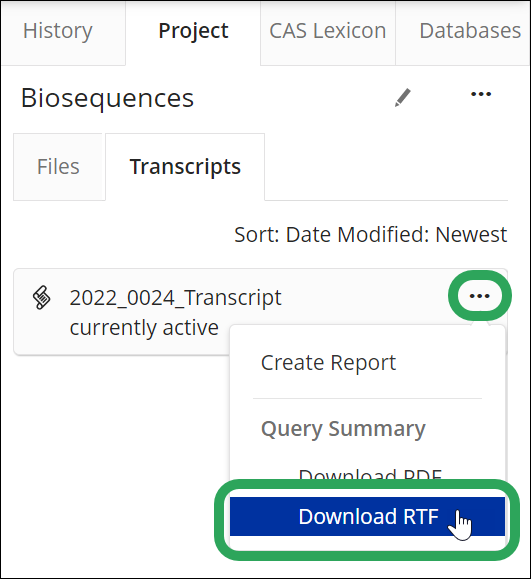This screenshot has width=531, height=579.
Task: Select the Transcripts sub-tab
Action: [185, 167]
